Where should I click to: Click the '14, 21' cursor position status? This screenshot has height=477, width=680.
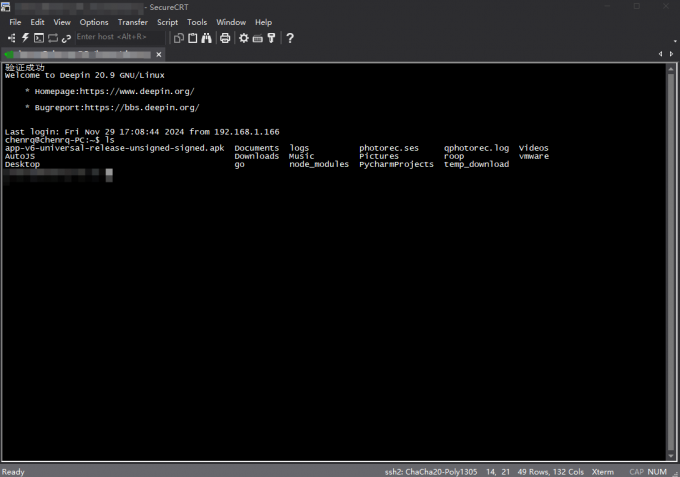coord(498,472)
